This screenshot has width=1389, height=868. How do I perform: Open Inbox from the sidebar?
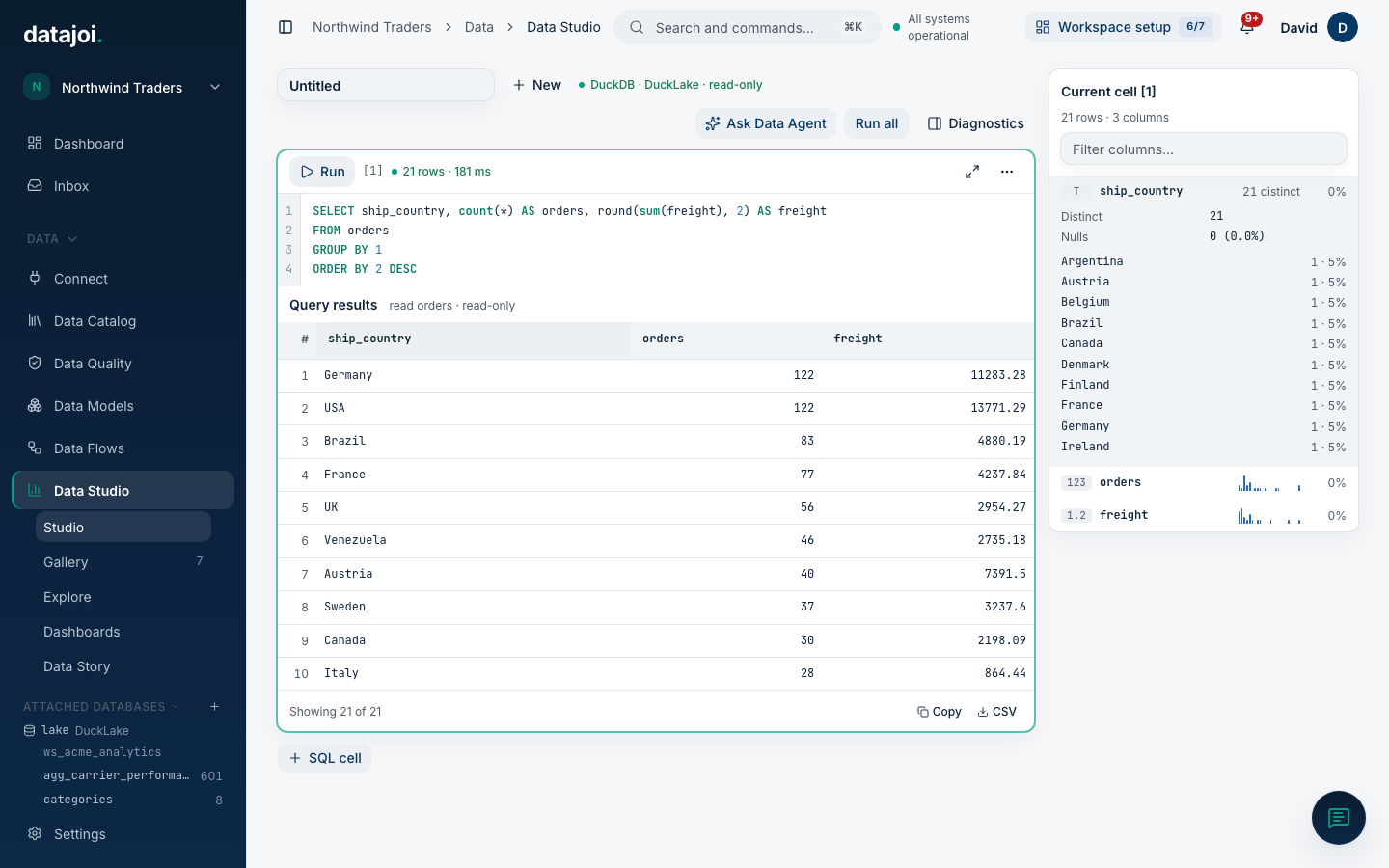pos(123,186)
